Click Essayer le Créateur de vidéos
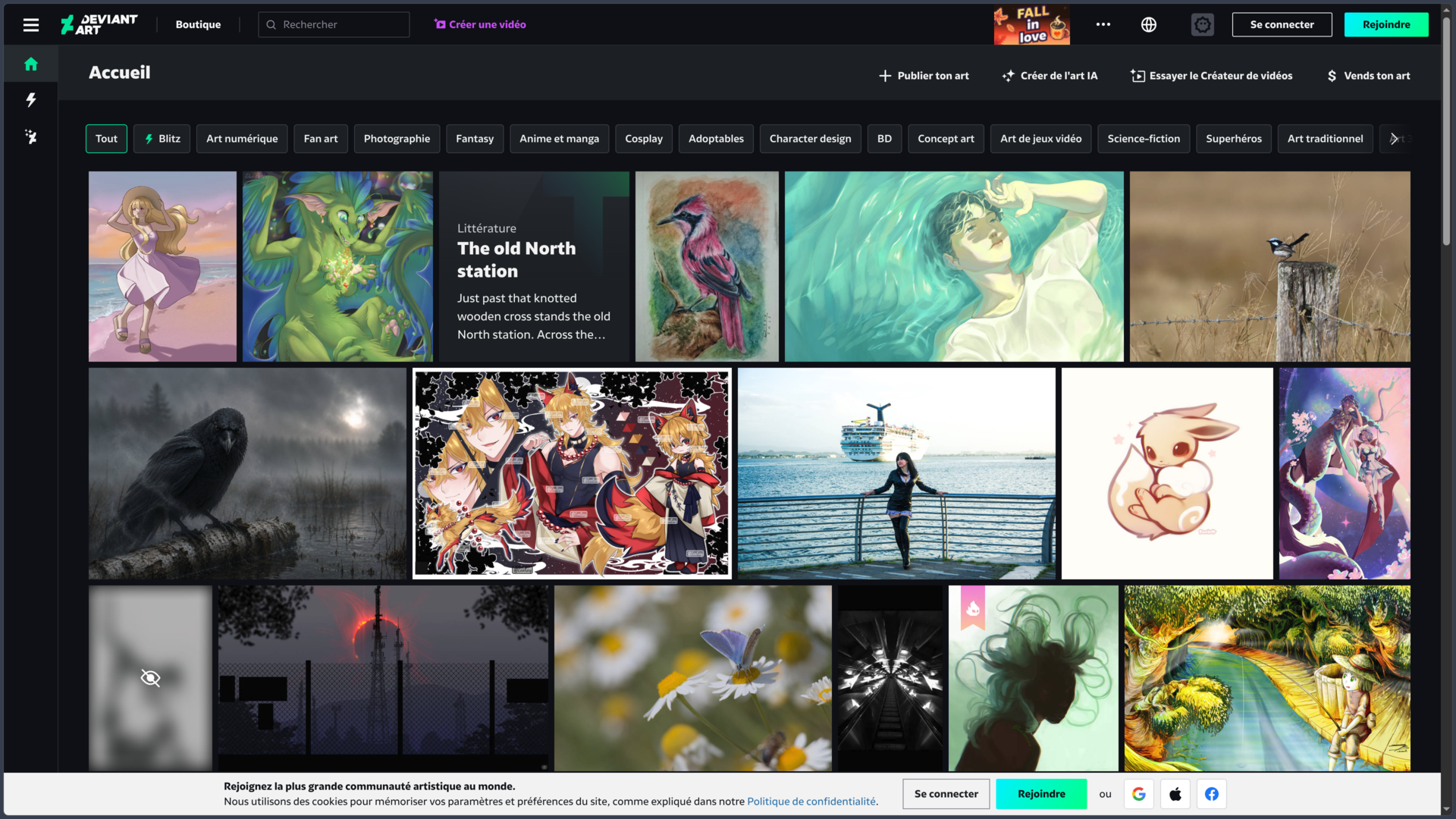 [x=1212, y=76]
